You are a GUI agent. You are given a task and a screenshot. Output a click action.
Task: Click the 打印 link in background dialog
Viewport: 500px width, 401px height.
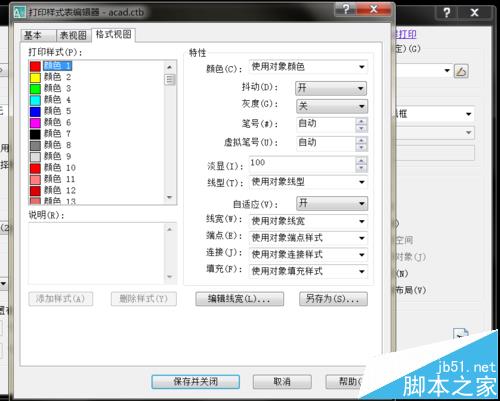407,34
